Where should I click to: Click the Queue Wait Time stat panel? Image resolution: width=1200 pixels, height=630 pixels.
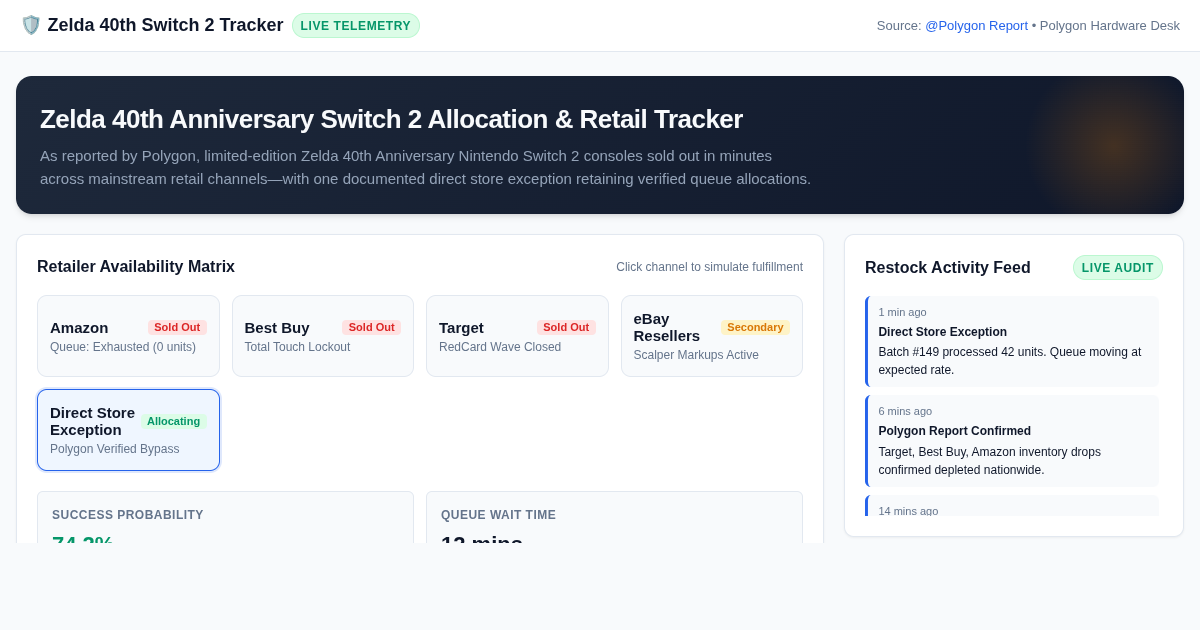[614, 517]
